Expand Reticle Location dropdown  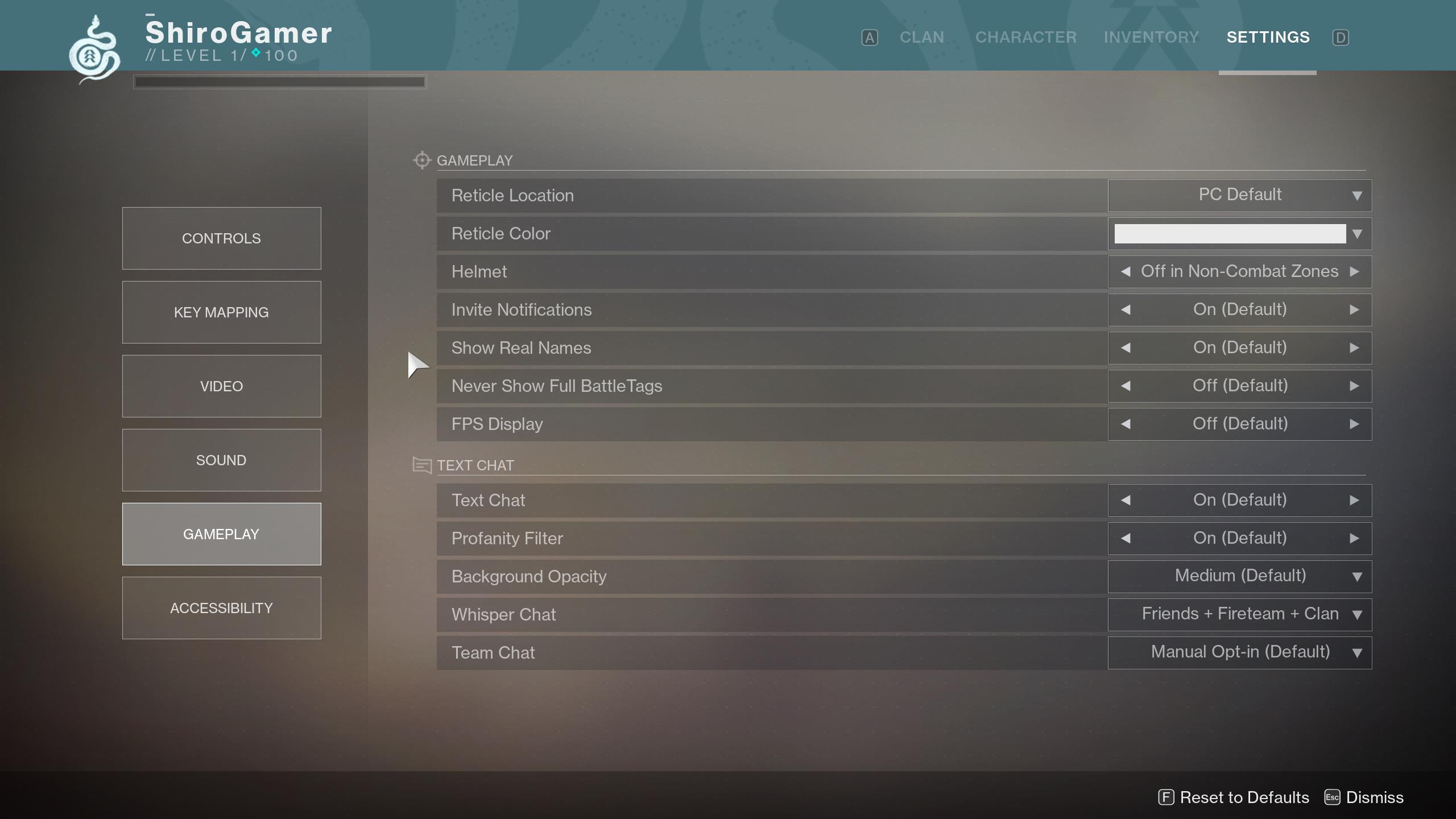click(x=1356, y=195)
